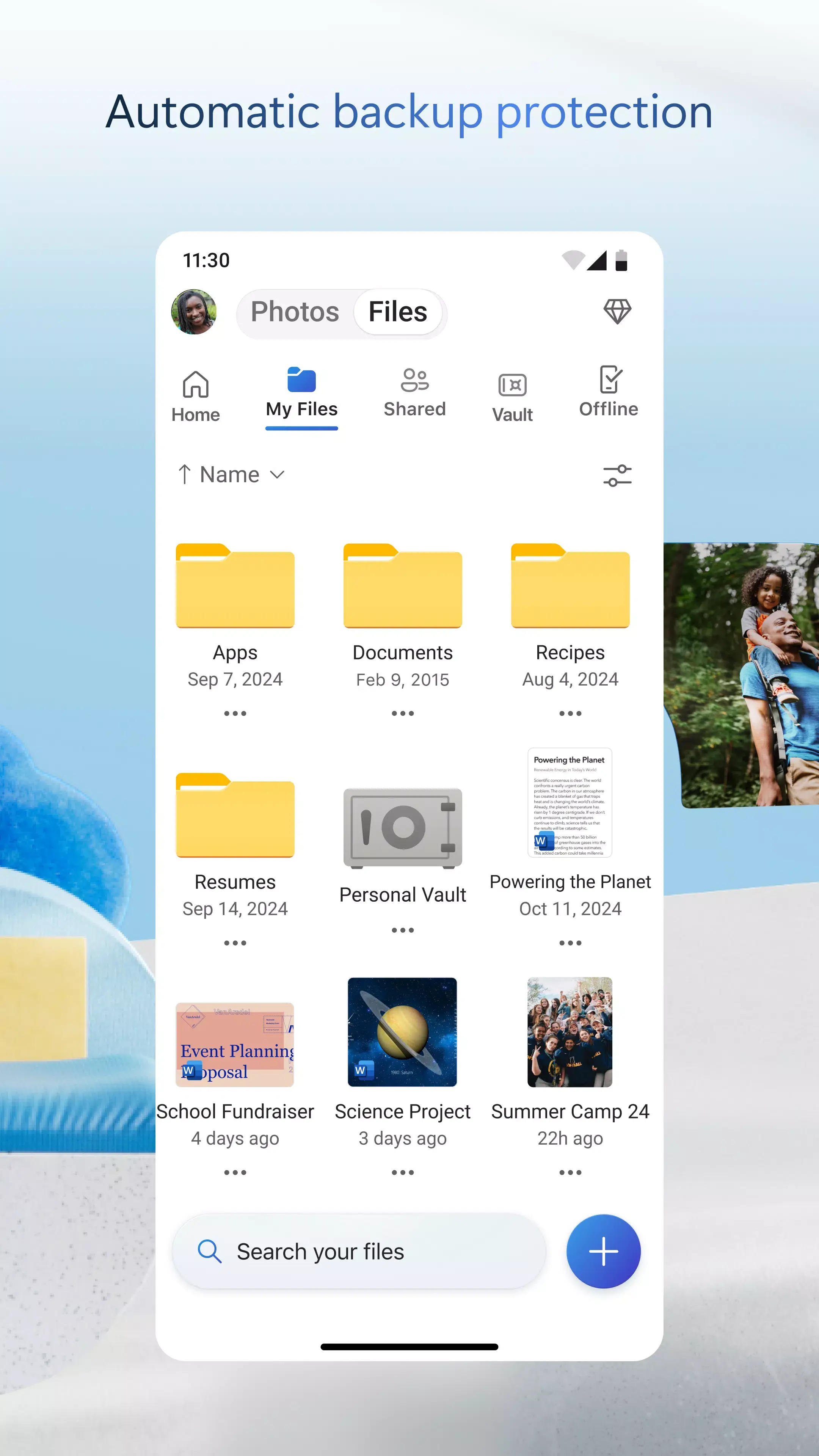Tap the profile avatar picture

point(195,311)
